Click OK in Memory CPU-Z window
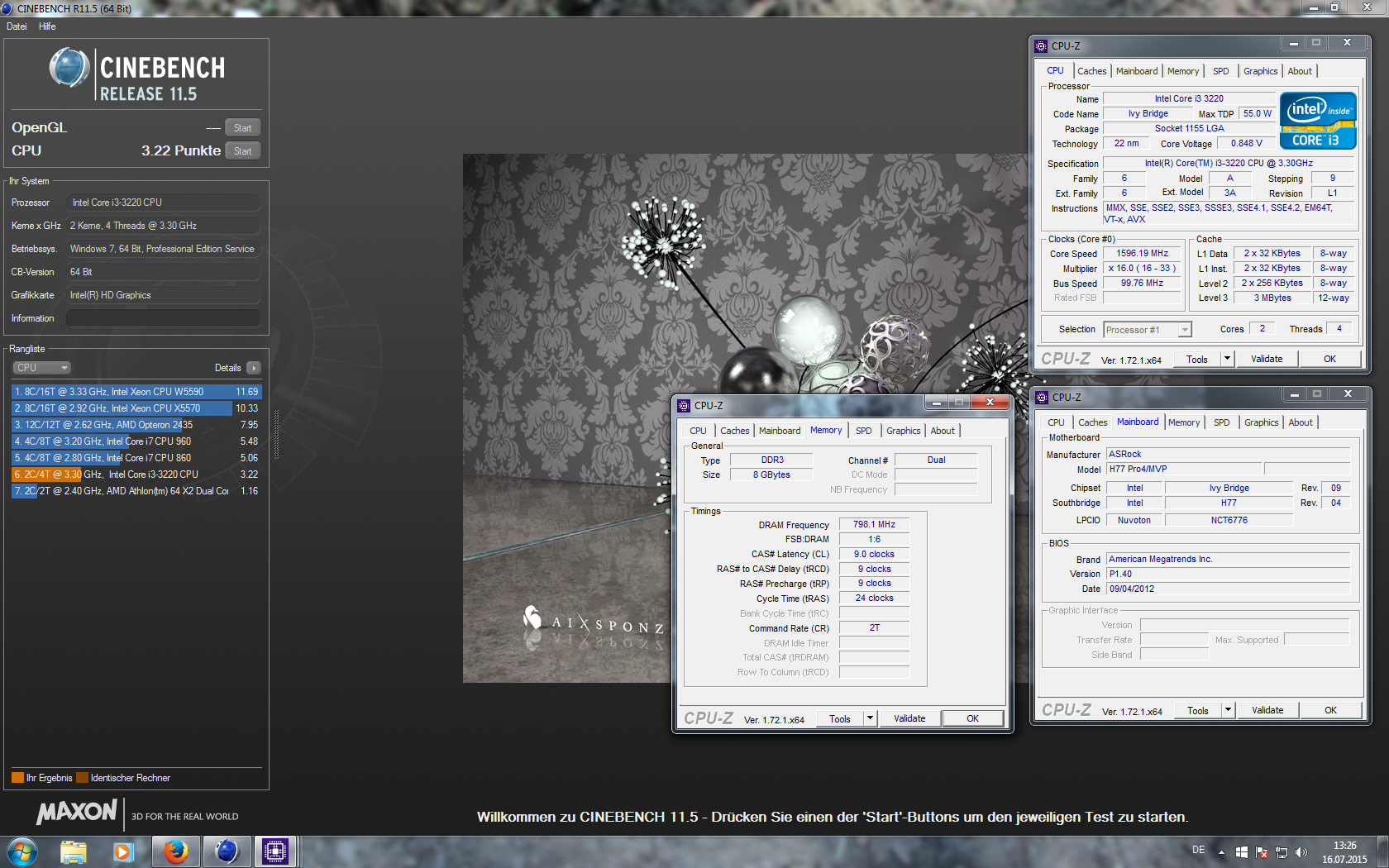The image size is (1389, 868). click(973, 718)
